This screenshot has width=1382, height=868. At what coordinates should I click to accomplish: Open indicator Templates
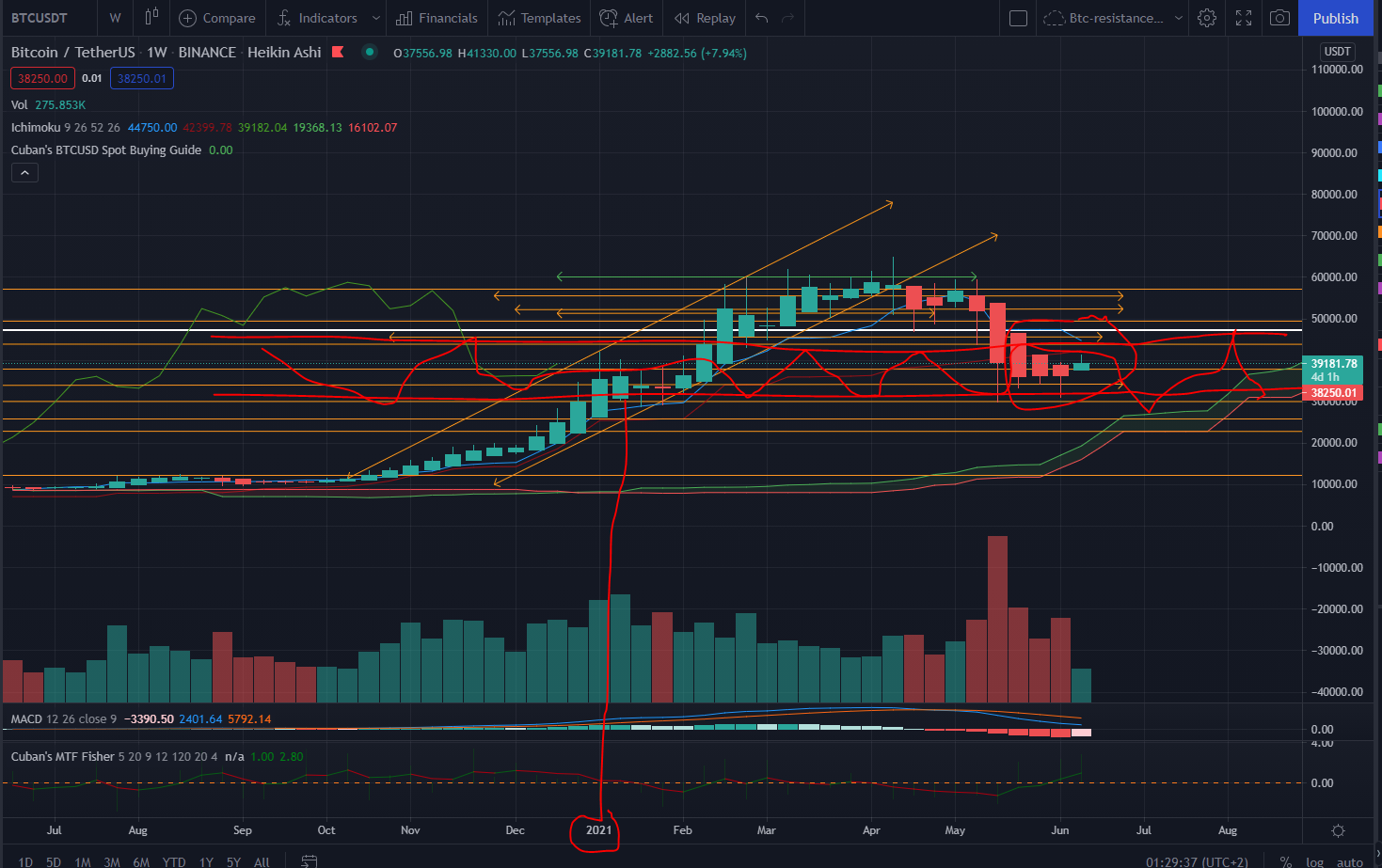[539, 18]
